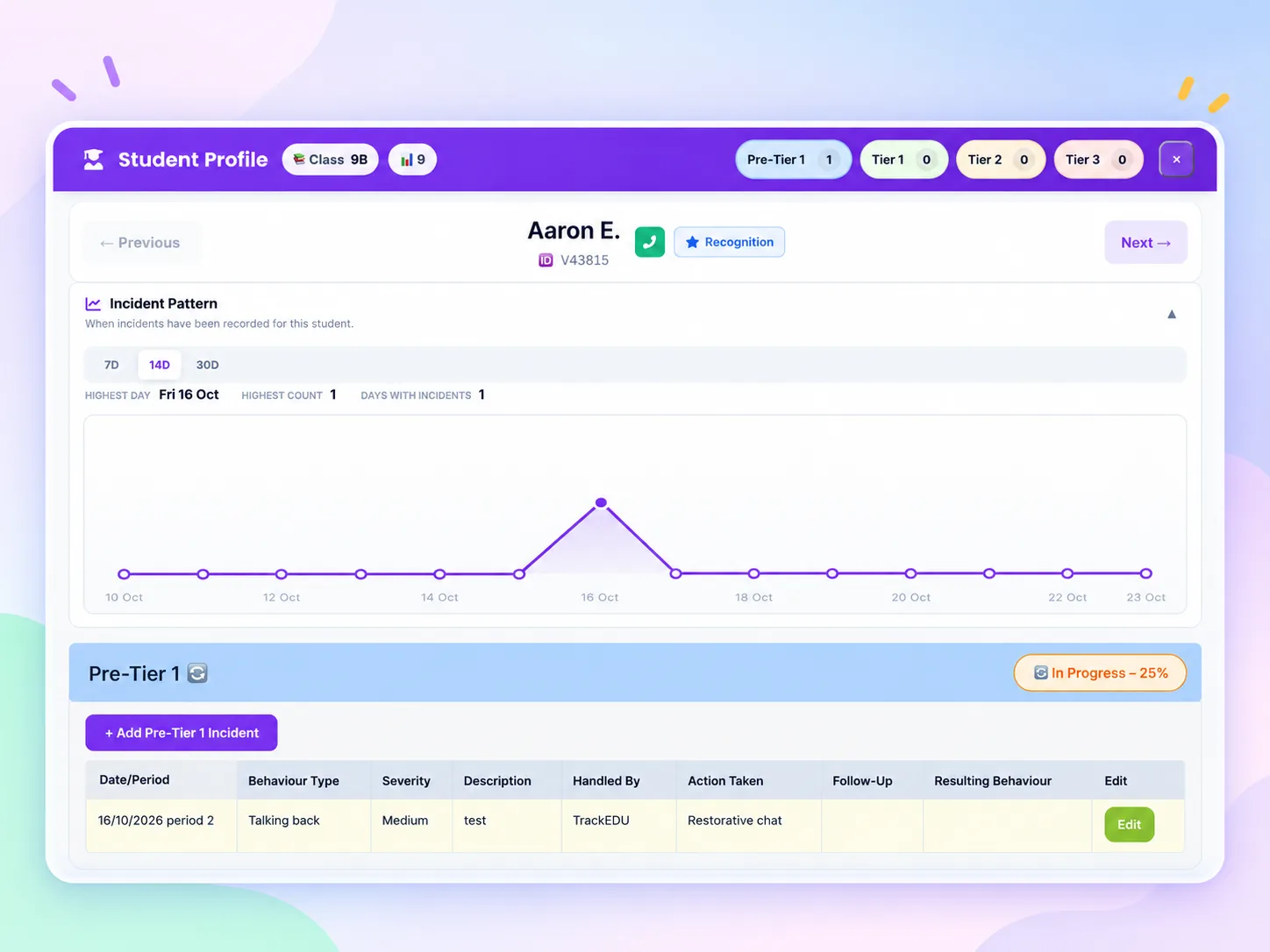This screenshot has height=952, width=1270.
Task: Select the 14D range tab
Action: 160,365
